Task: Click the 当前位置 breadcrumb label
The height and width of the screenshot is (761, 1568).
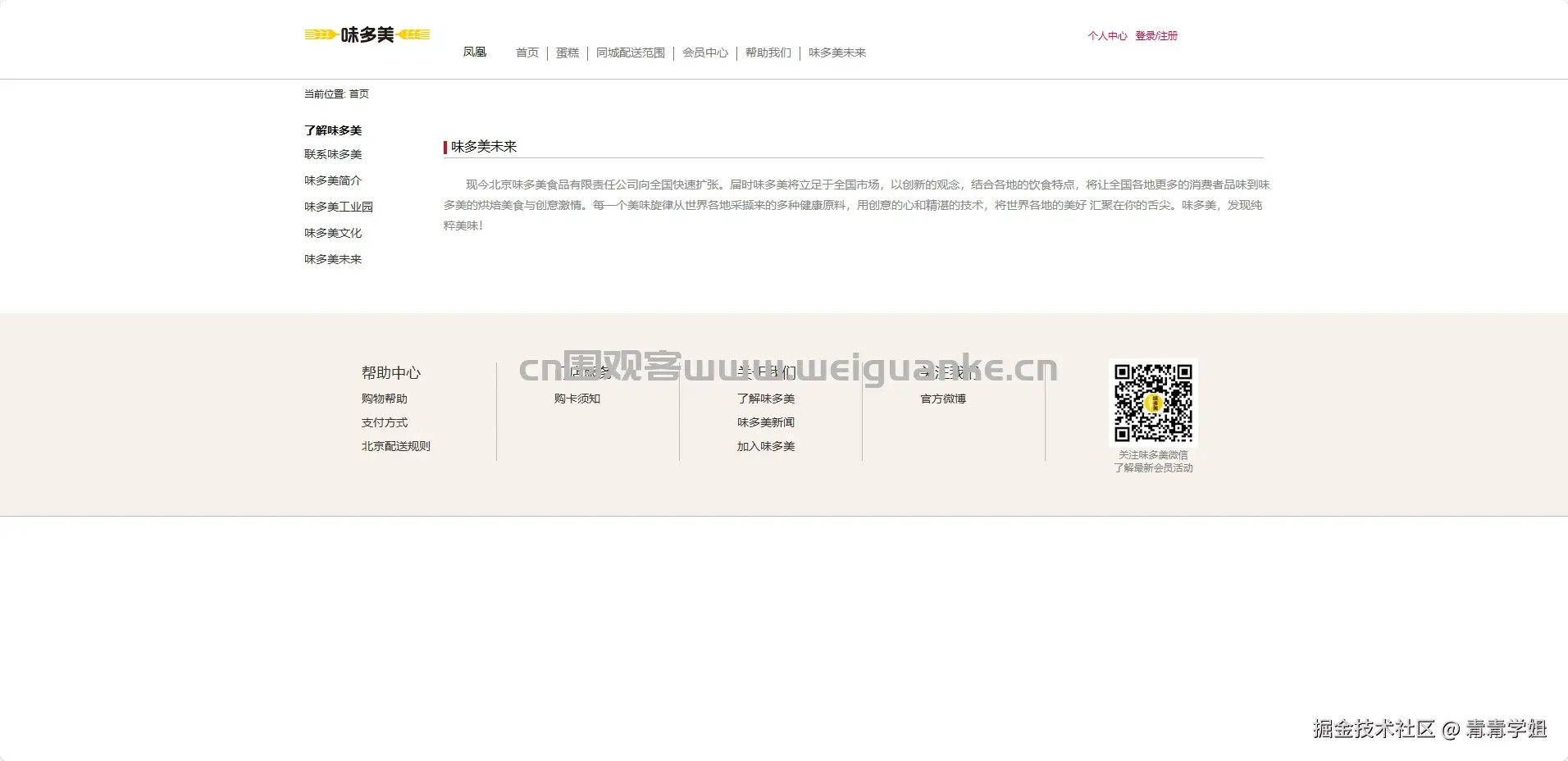Action: click(x=325, y=94)
